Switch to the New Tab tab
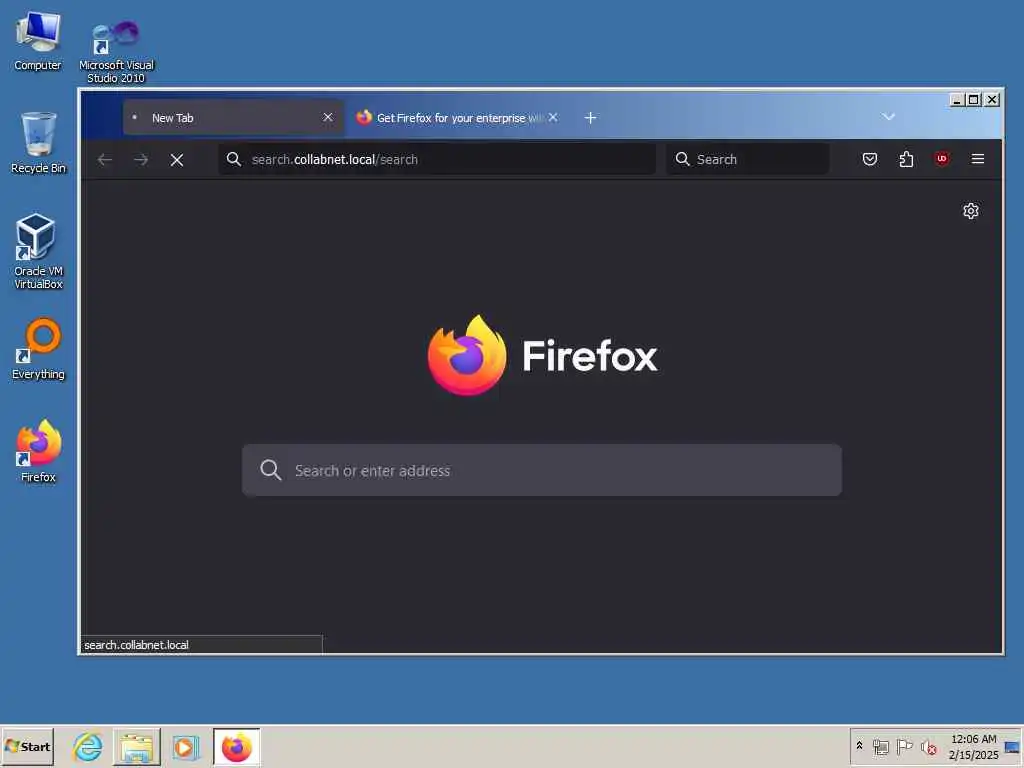 pos(233,118)
